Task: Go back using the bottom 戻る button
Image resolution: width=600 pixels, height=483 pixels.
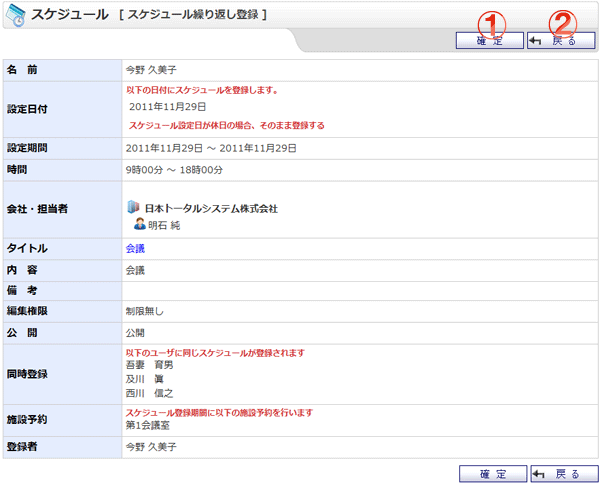Action: pyautogui.click(x=564, y=473)
